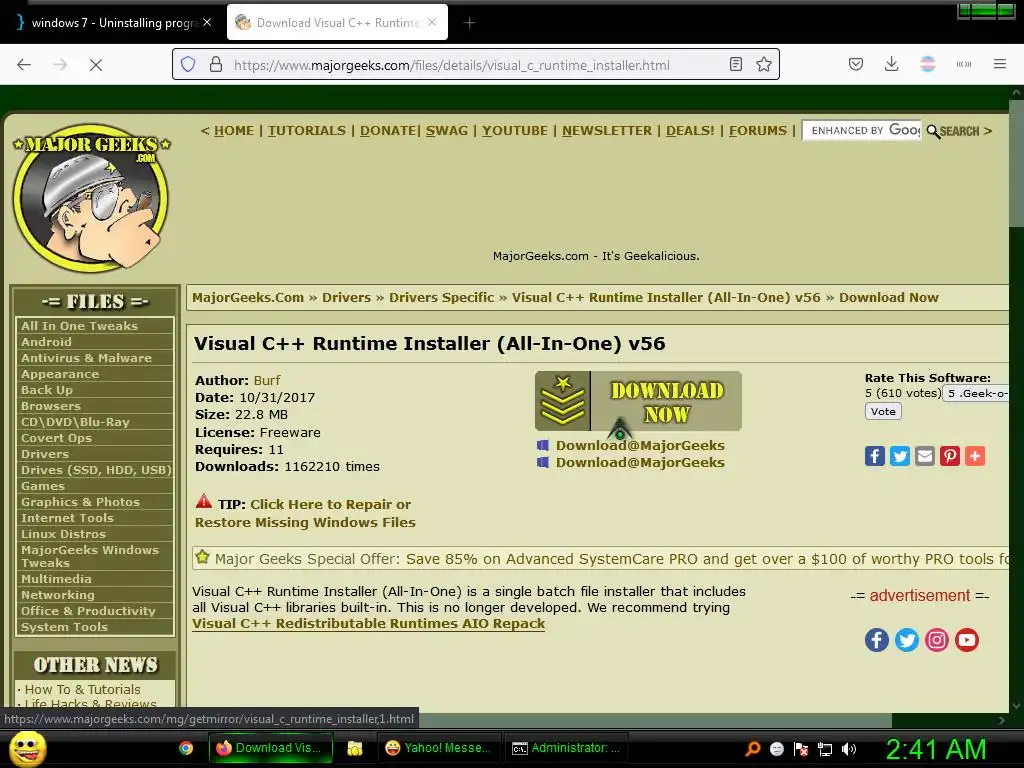The width and height of the screenshot is (1024, 768).
Task: Open the DONATE nav menu link
Action: point(388,131)
